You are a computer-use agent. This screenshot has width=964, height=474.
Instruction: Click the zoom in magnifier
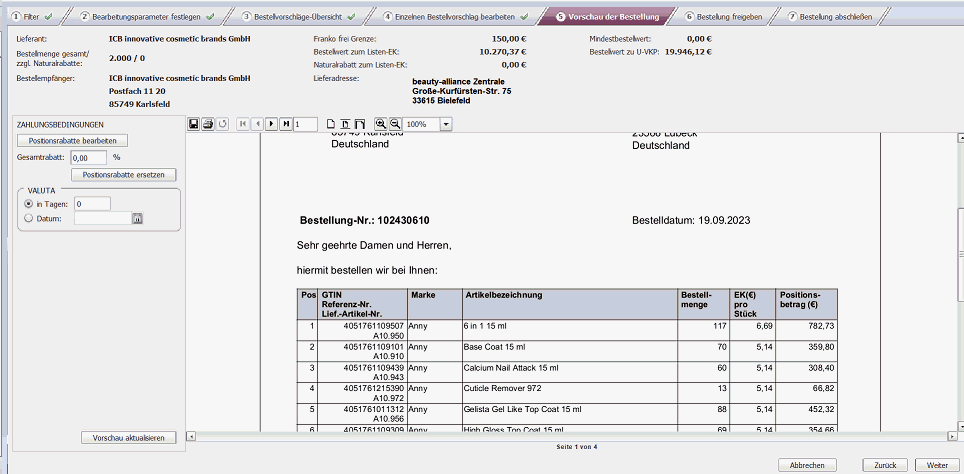click(381, 124)
